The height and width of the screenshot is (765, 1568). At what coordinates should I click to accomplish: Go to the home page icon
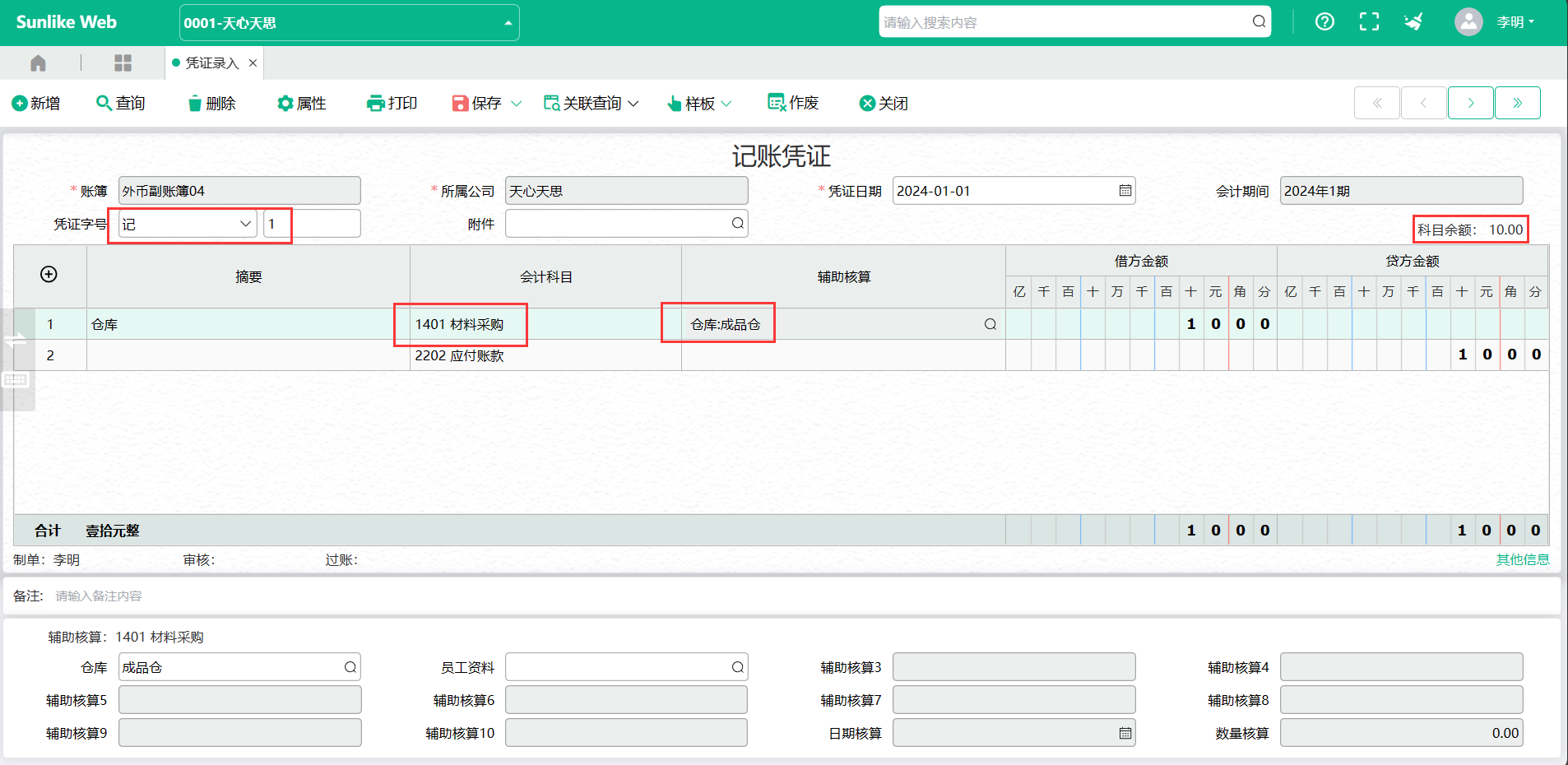point(38,63)
